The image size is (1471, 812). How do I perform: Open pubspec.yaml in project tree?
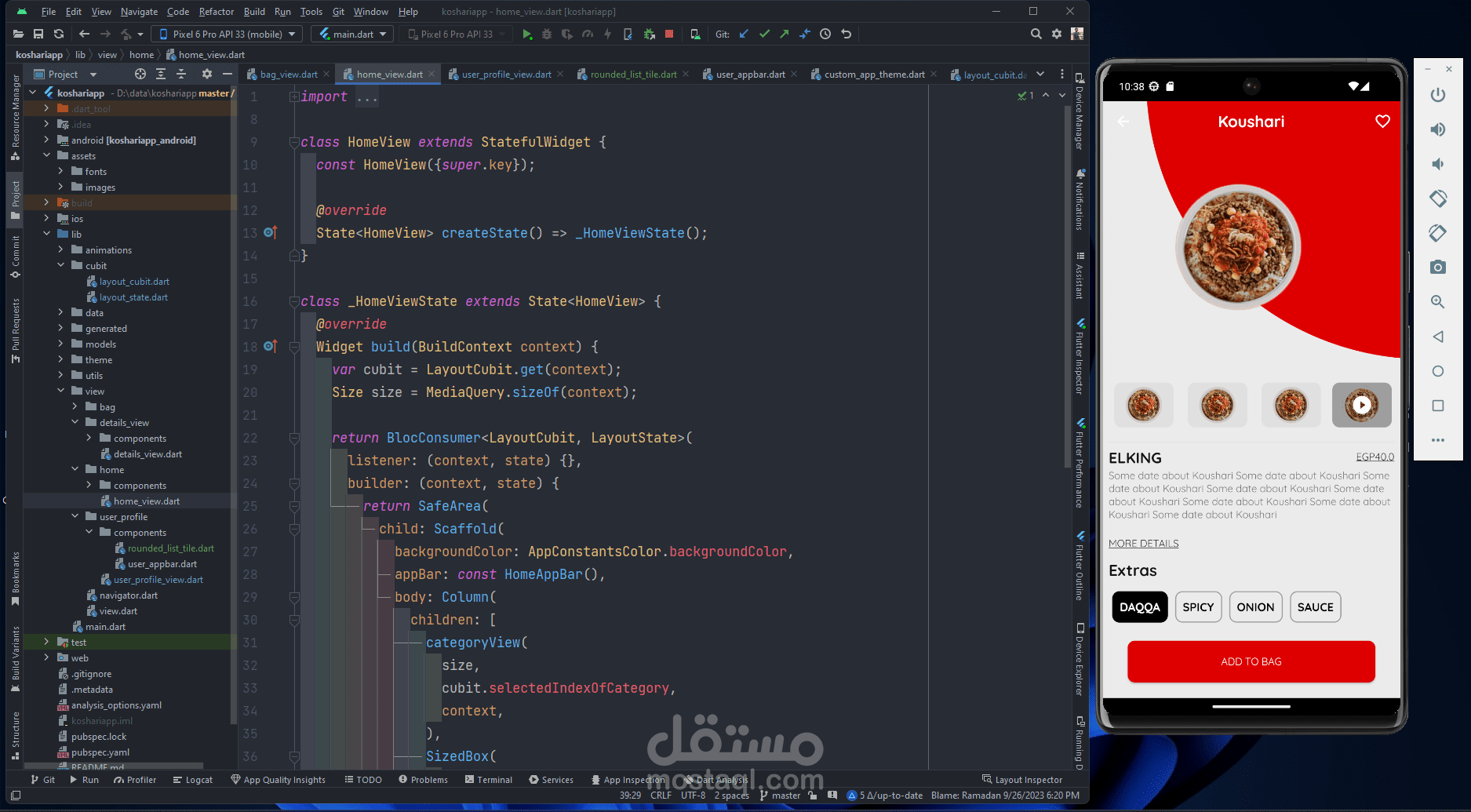(x=100, y=752)
